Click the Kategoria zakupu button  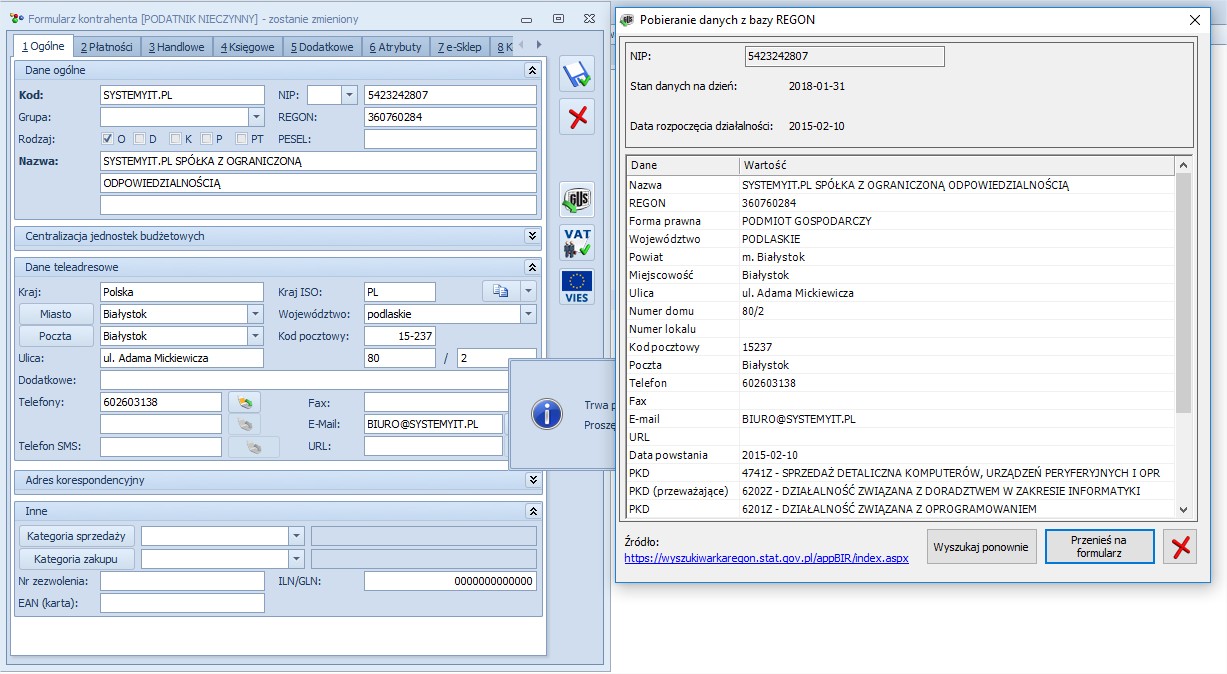(76, 558)
